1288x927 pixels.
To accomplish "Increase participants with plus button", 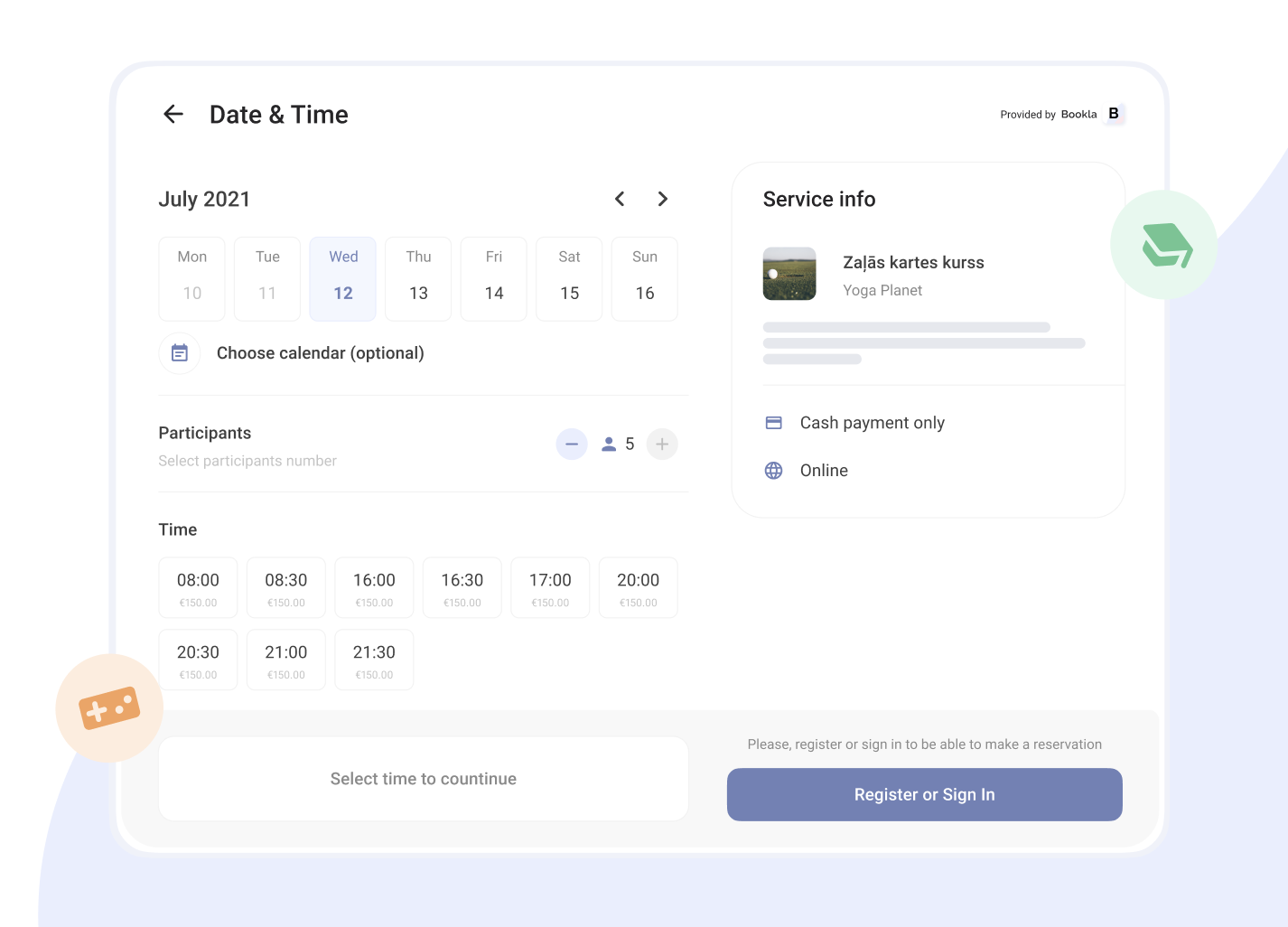I will point(662,444).
